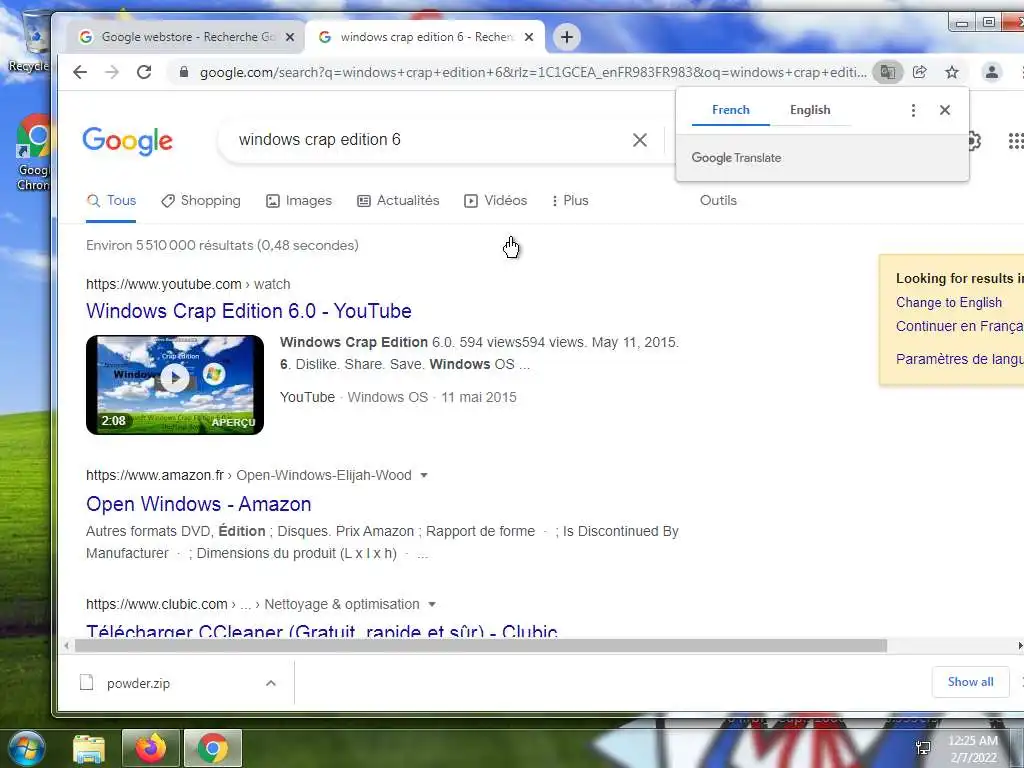Expand the clubic.com result options arrow
Image resolution: width=1024 pixels, height=768 pixels.
tap(432, 605)
